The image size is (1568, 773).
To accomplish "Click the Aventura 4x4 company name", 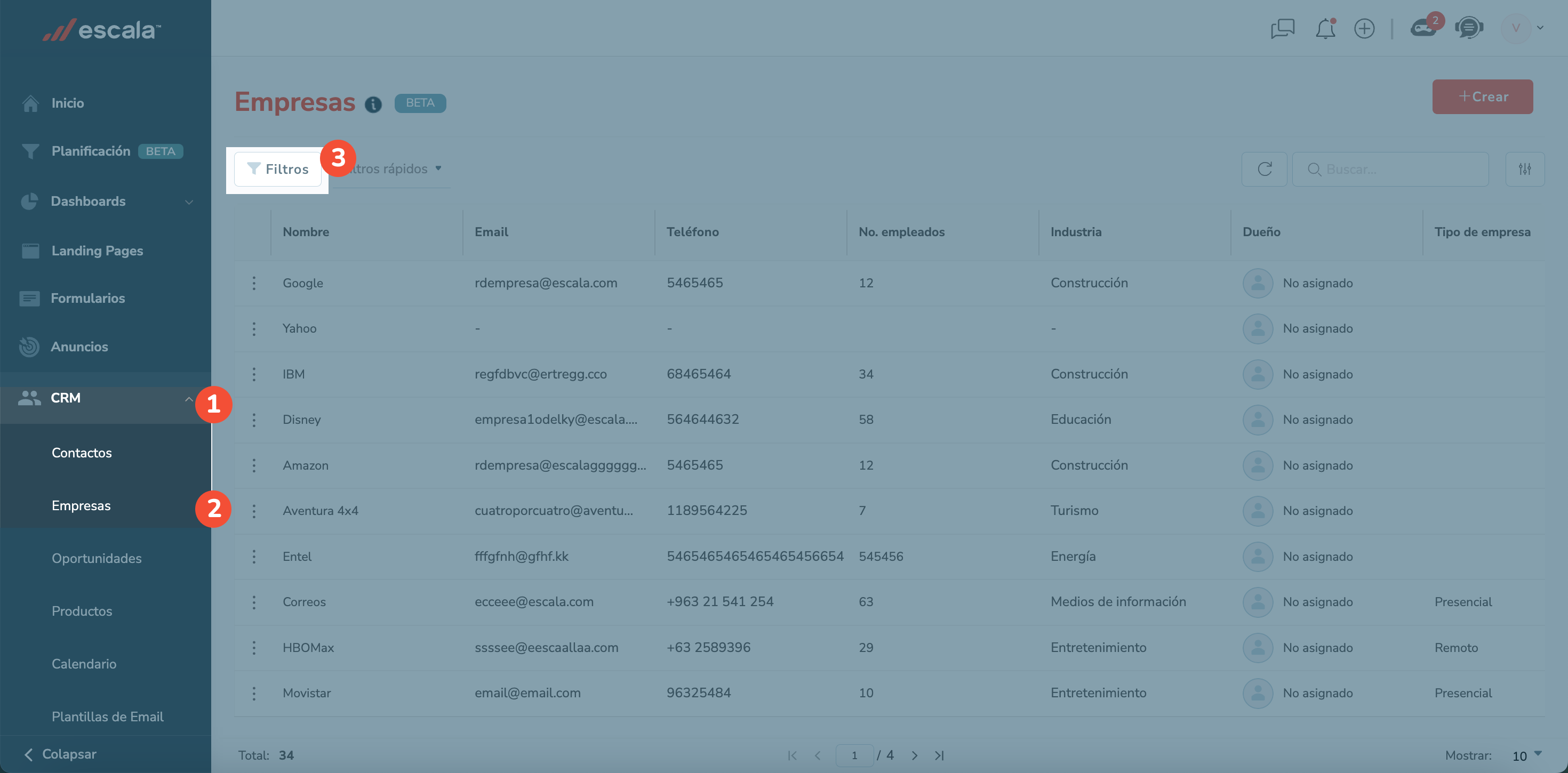I will click(320, 511).
